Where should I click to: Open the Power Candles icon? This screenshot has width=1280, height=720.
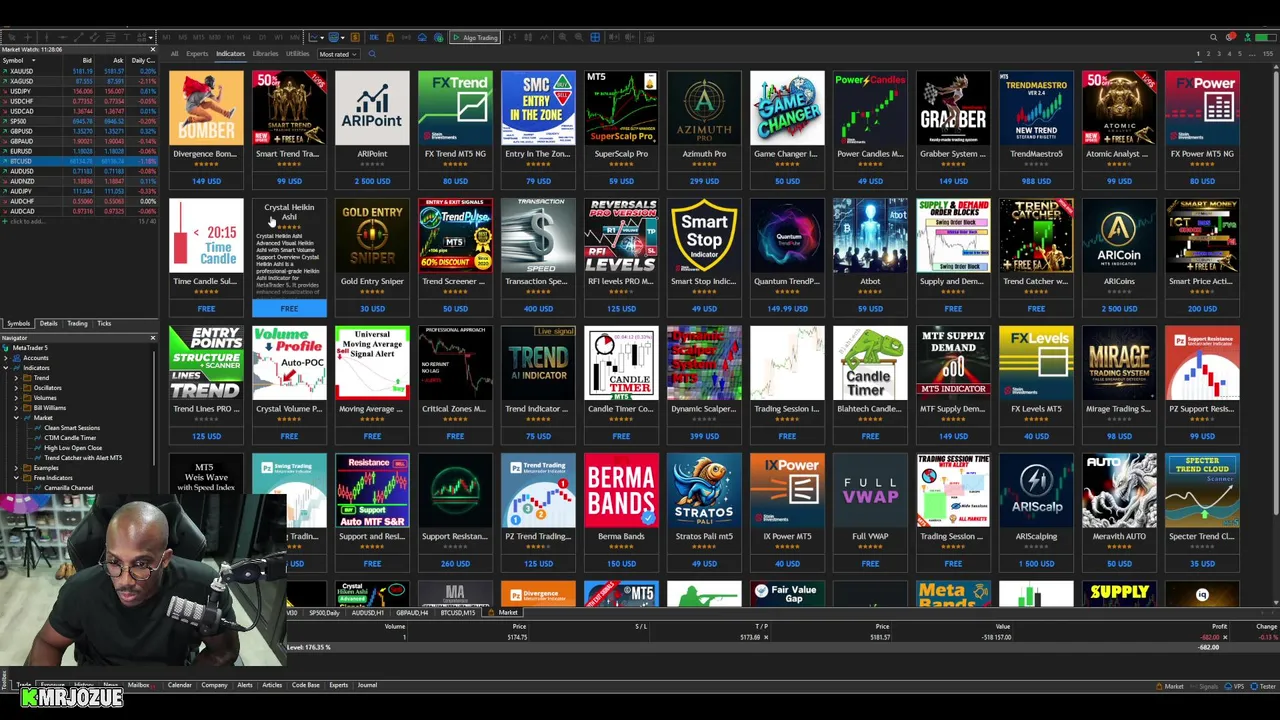pyautogui.click(x=870, y=109)
